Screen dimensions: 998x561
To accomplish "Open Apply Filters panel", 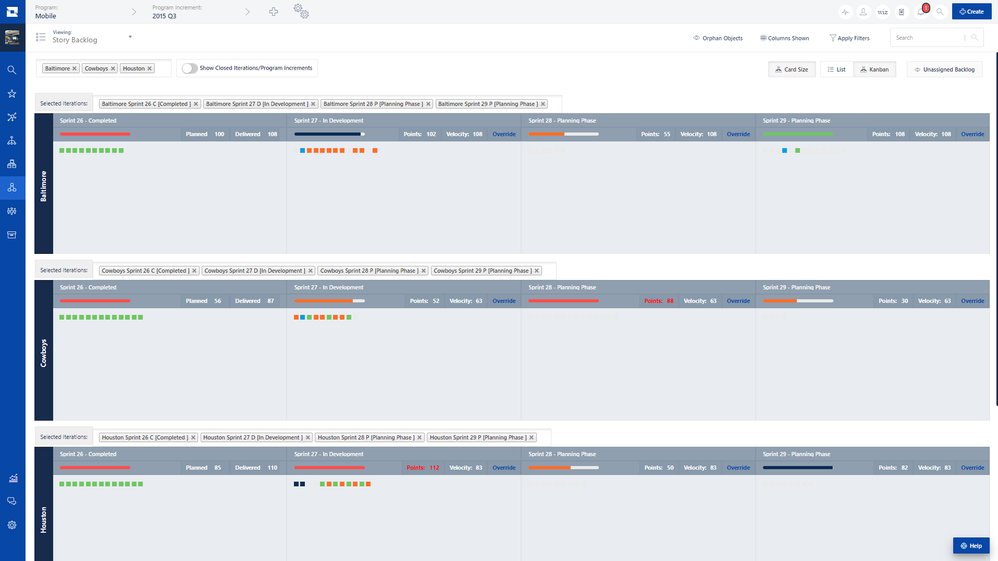I will [849, 38].
